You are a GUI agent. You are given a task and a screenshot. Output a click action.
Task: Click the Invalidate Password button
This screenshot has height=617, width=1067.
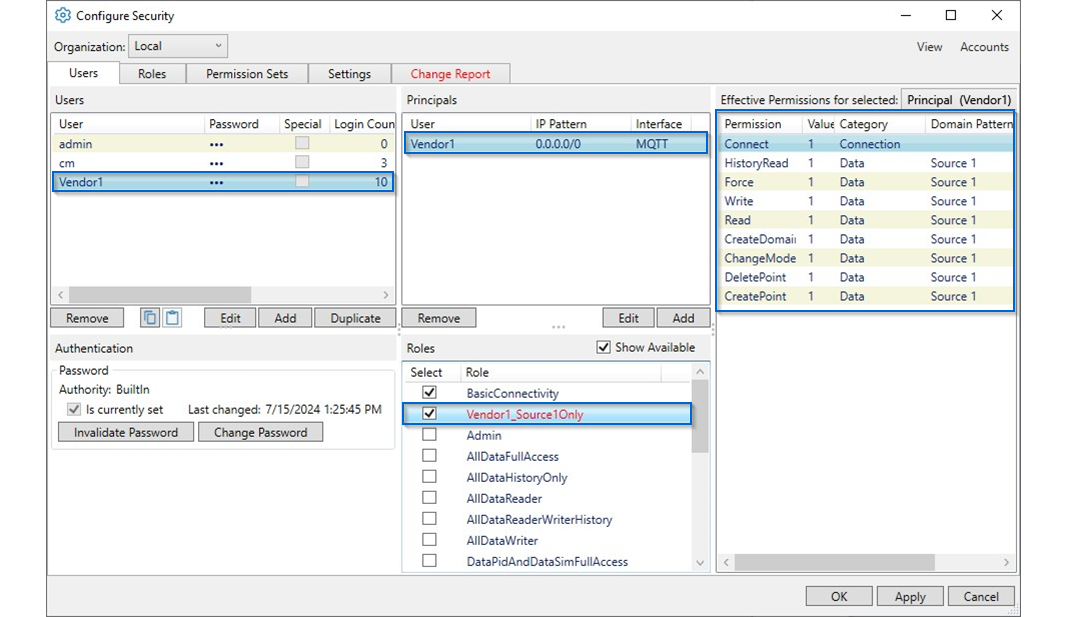[x=125, y=431]
